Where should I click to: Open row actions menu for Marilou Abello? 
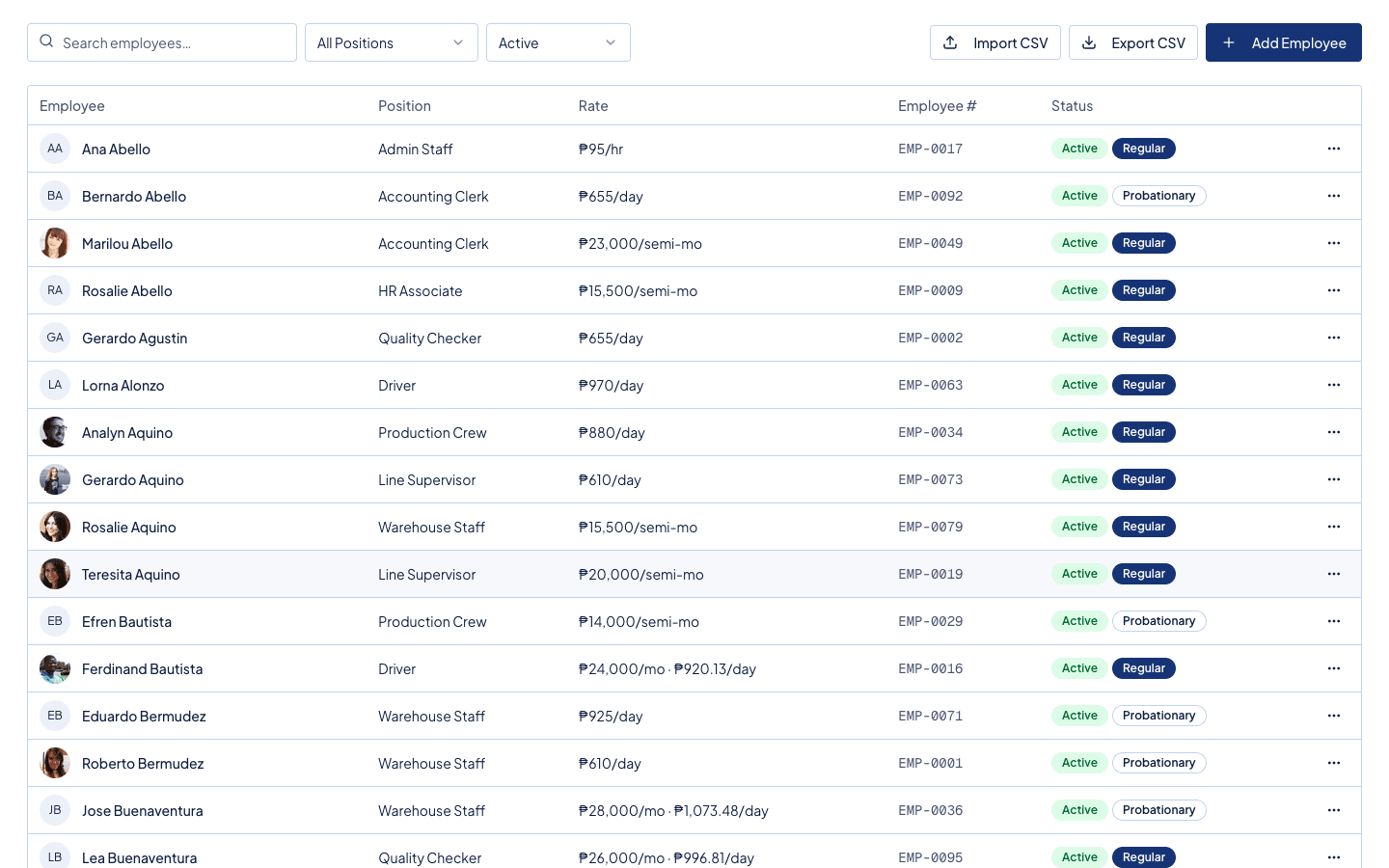tap(1334, 243)
